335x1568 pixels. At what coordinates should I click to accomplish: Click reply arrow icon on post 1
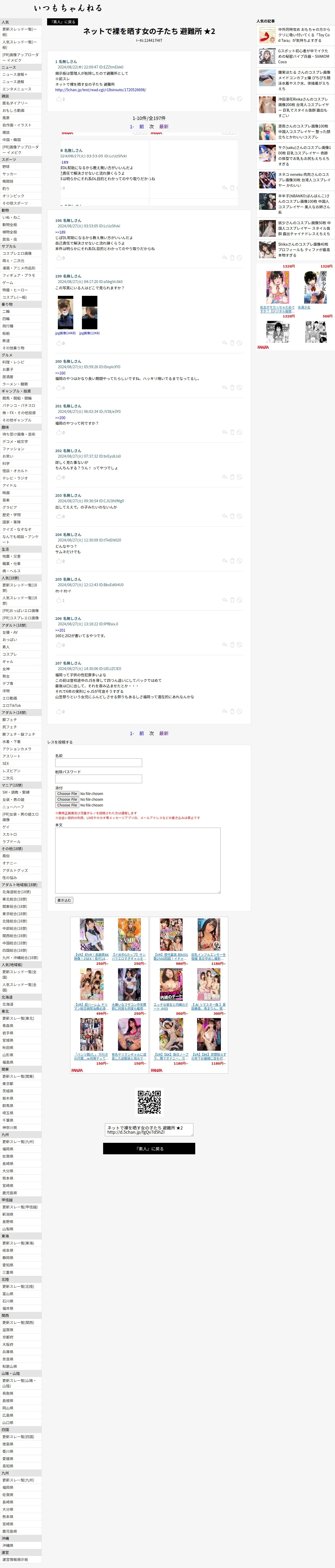232,99
